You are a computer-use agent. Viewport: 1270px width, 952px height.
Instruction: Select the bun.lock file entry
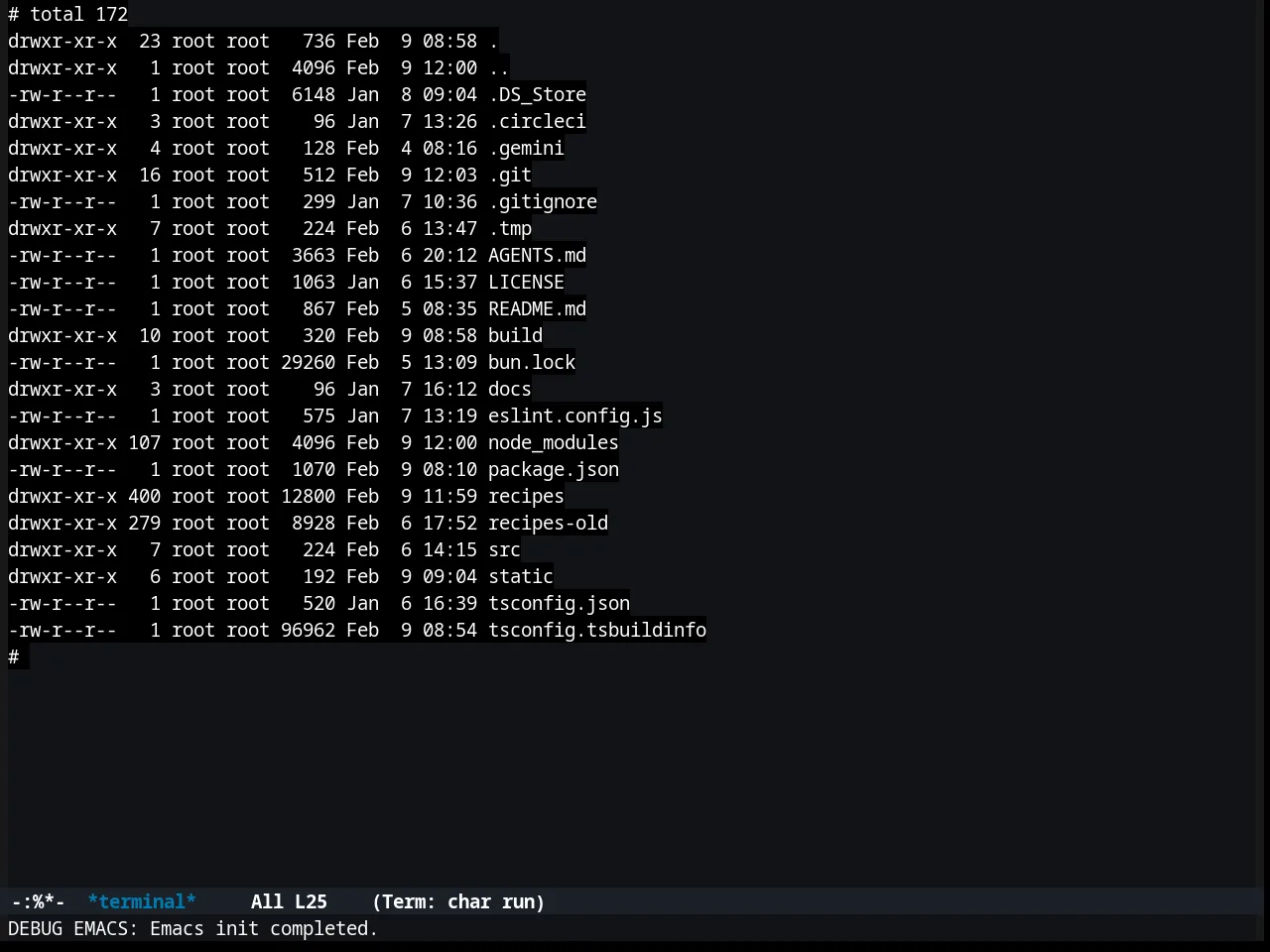pos(532,362)
